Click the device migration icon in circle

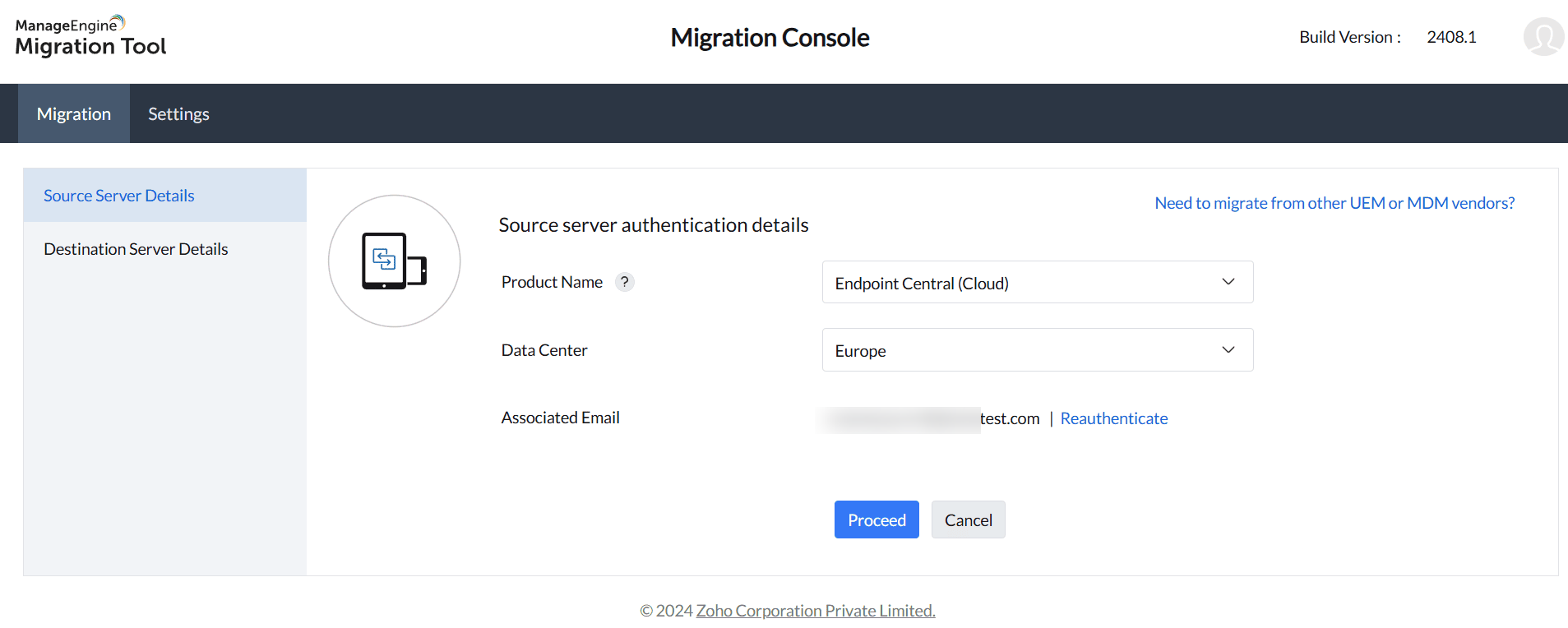[394, 261]
